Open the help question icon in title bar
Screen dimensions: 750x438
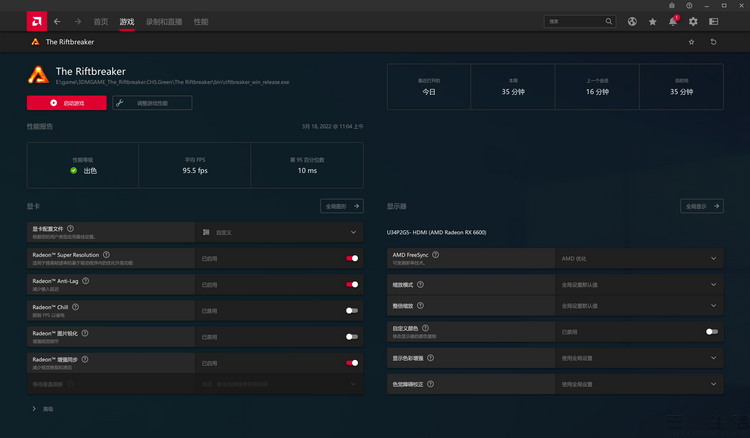[689, 5]
